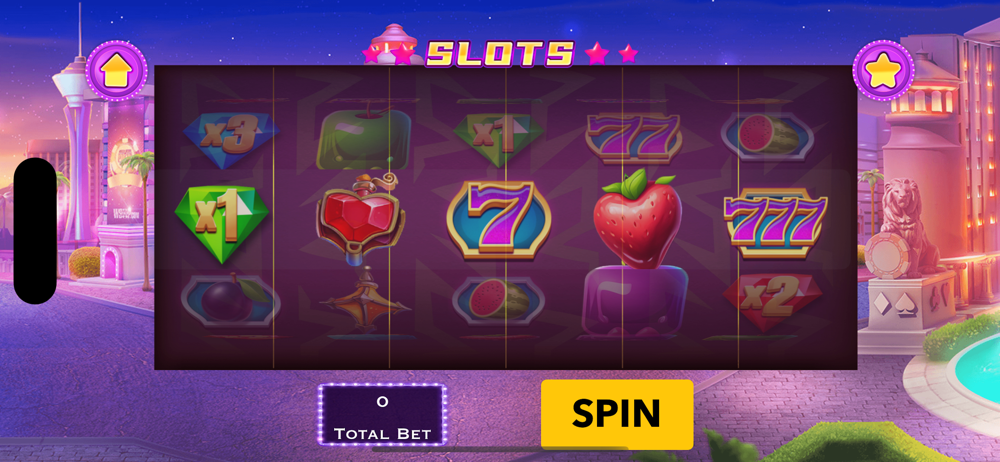Hit the yellow SPIN button
Image resolution: width=1000 pixels, height=462 pixels.
[617, 414]
